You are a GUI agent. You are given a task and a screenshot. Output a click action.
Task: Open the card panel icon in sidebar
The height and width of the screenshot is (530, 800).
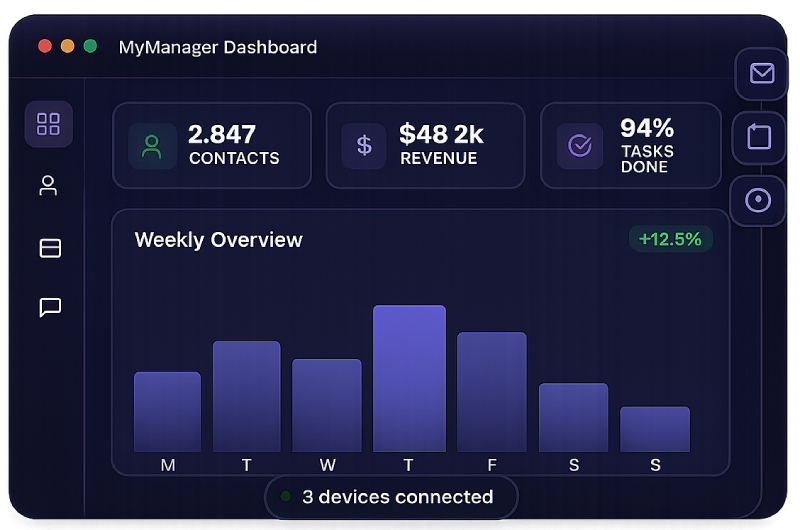[50, 248]
